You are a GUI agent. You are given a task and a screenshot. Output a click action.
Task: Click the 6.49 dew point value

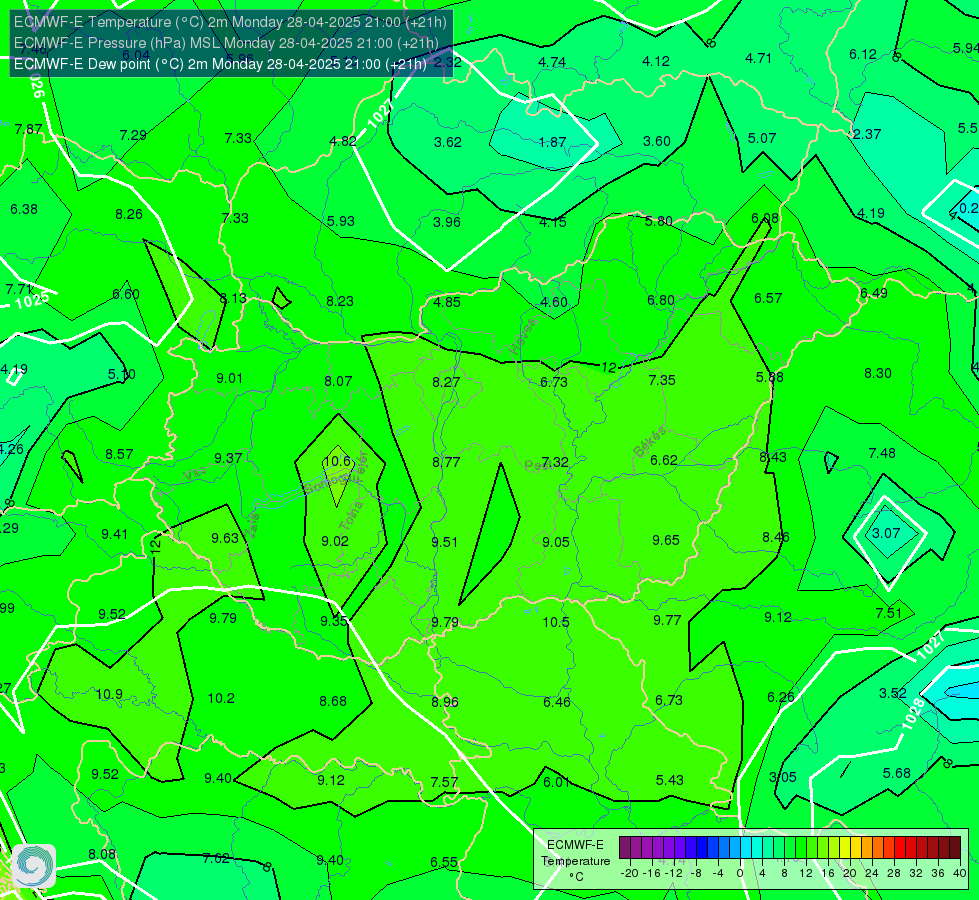pyautogui.click(x=873, y=293)
